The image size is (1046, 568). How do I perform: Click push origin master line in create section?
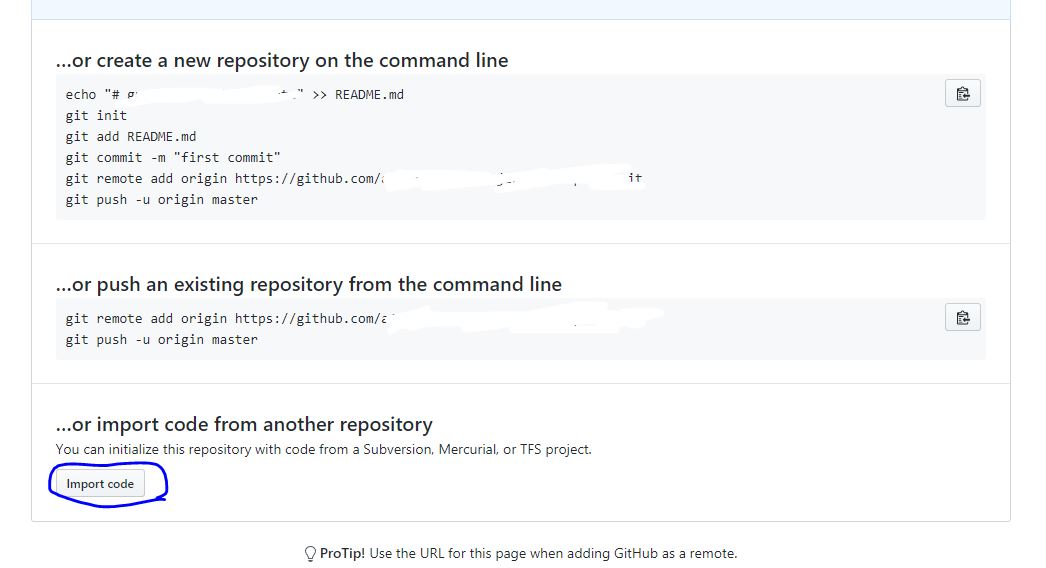click(x=161, y=200)
